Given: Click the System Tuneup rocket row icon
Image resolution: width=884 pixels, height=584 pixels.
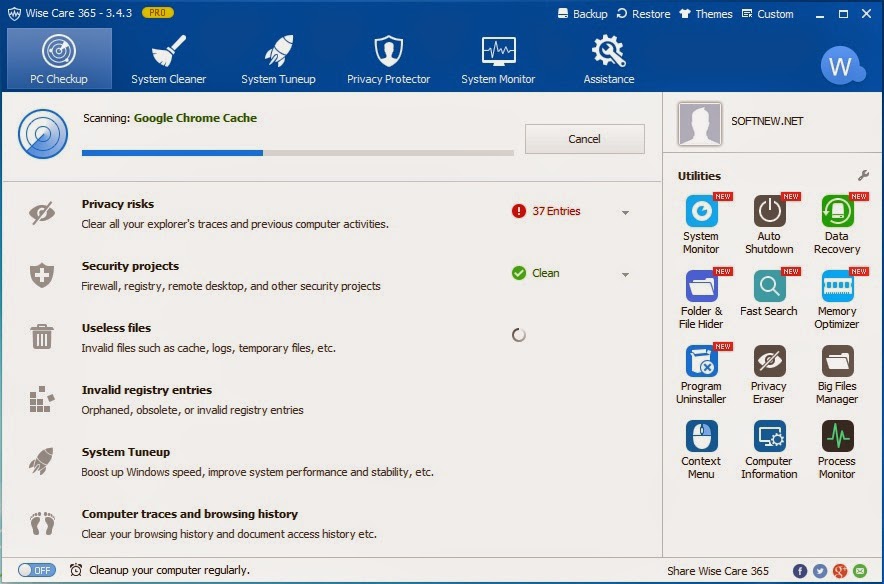Looking at the screenshot, I should click(x=42, y=461).
